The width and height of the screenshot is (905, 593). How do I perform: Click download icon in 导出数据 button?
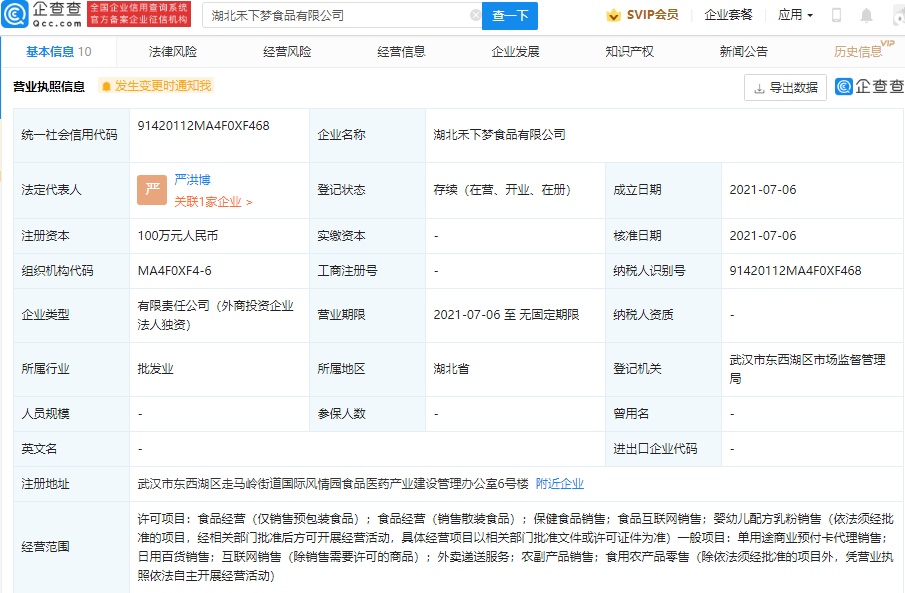coord(759,88)
